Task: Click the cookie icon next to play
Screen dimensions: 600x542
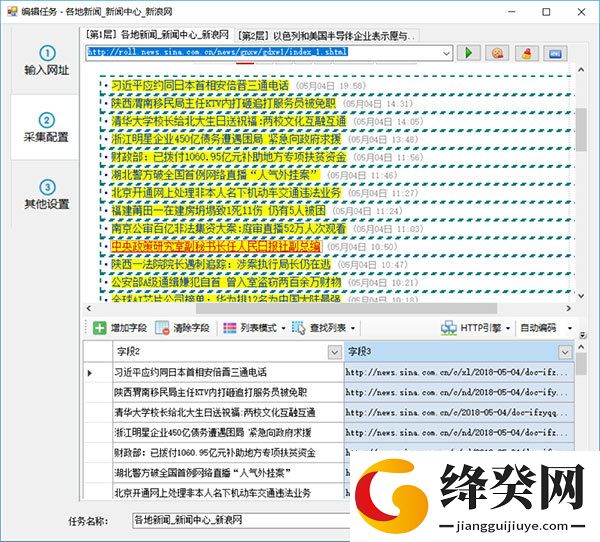Action: coord(497,53)
